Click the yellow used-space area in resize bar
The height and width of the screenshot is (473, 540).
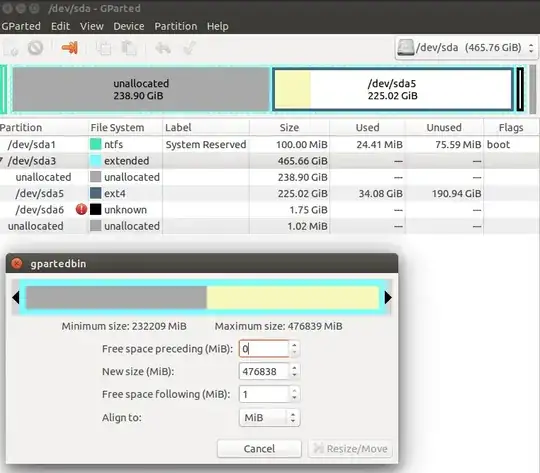click(292, 297)
